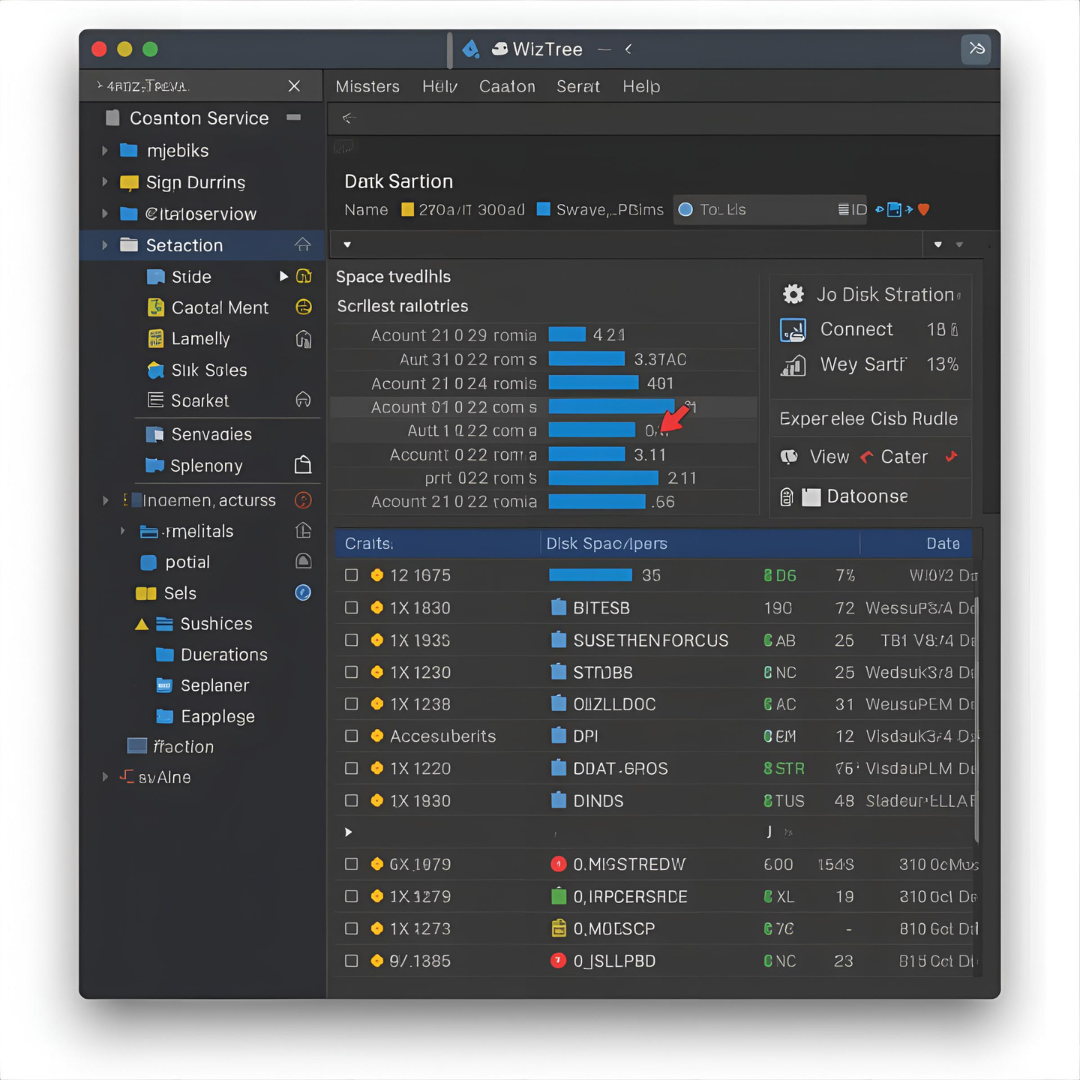
Task: Toggle checkbox for 1X 1273 row
Action: [x=351, y=928]
